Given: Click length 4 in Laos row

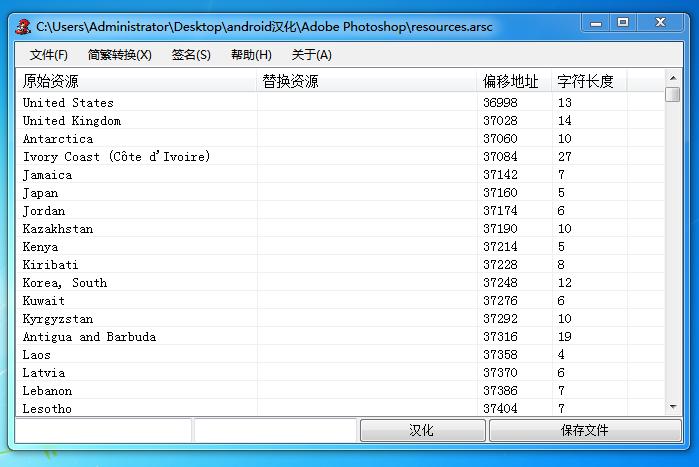Looking at the screenshot, I should (x=561, y=355).
